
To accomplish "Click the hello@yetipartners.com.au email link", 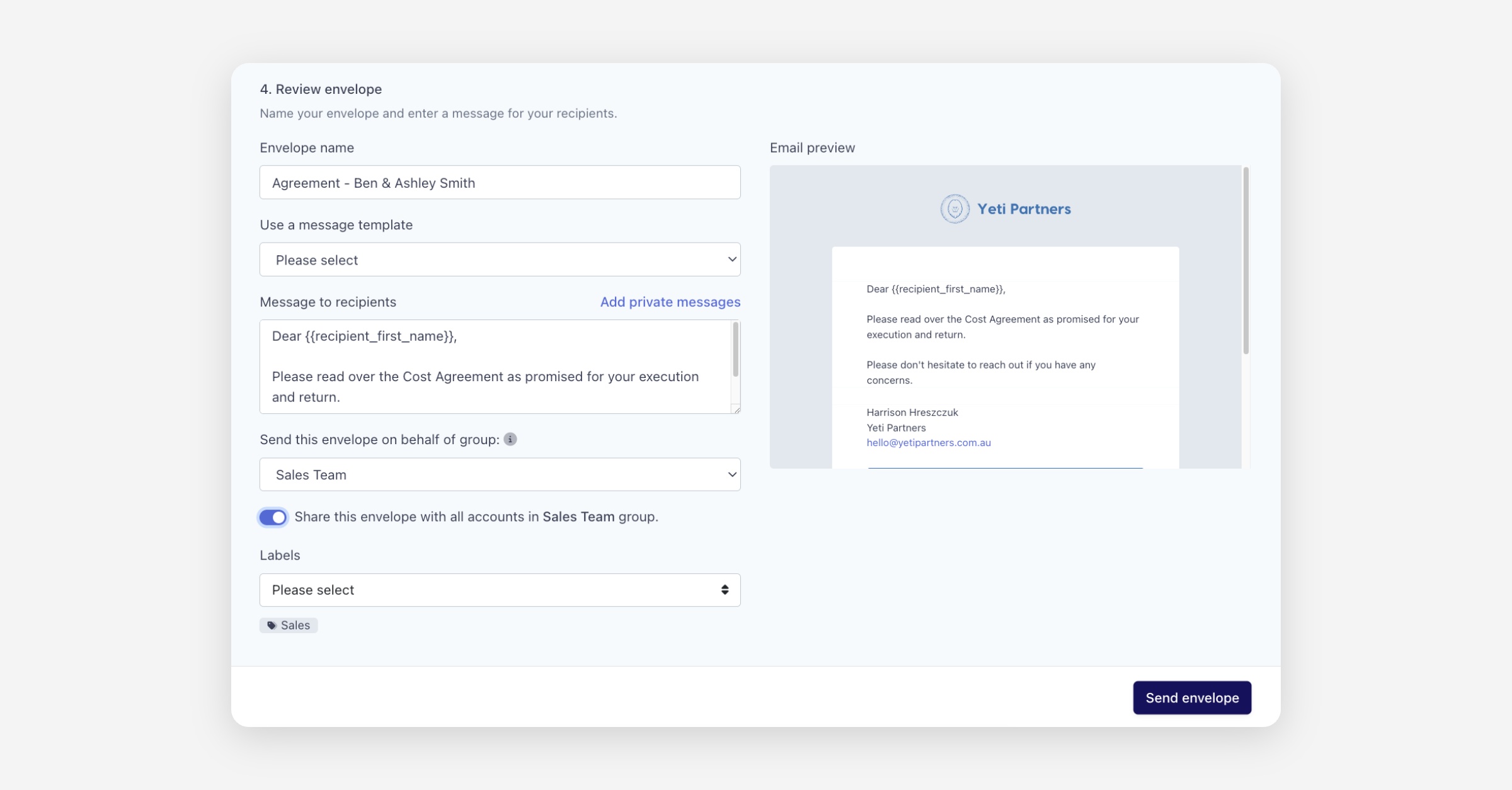I will tap(928, 443).
